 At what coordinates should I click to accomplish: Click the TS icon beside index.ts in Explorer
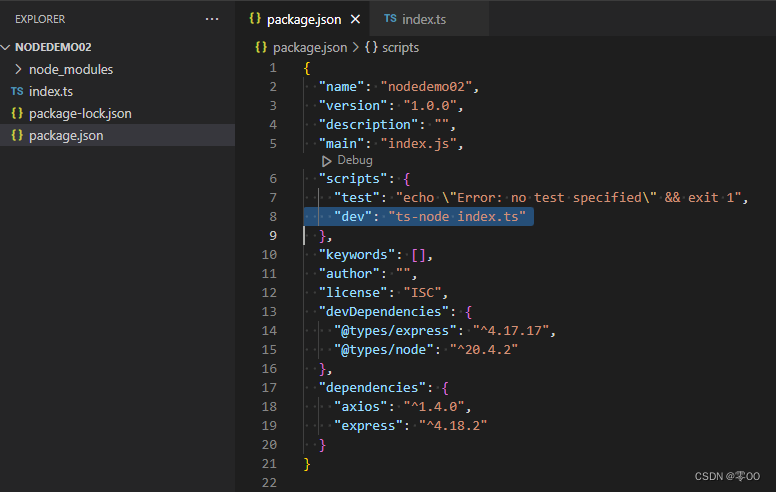[x=17, y=91]
